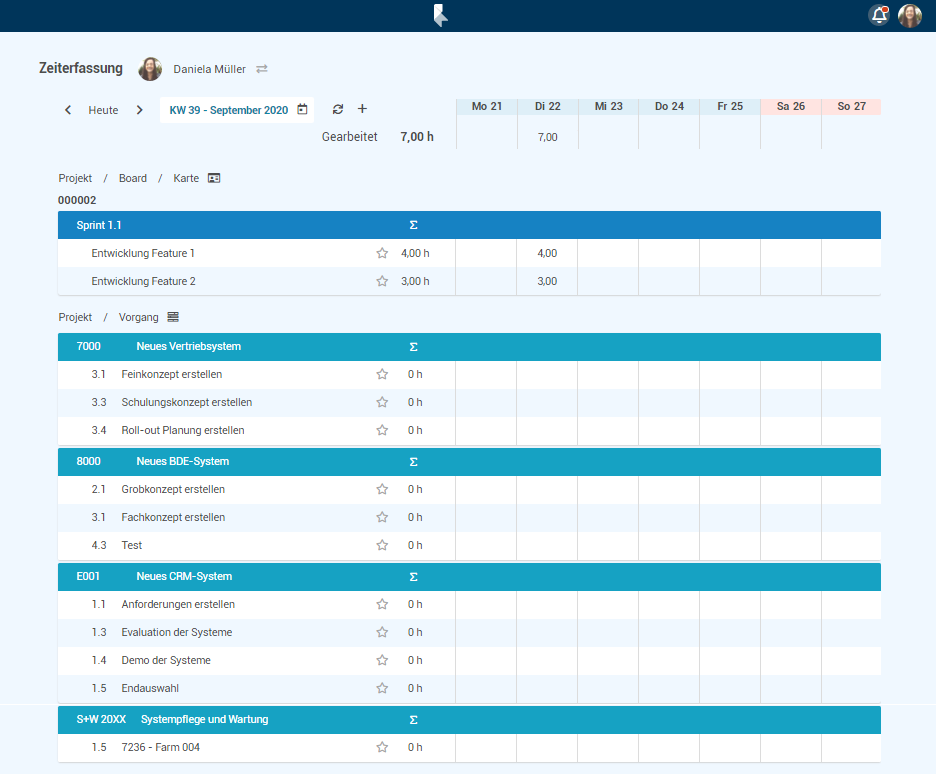936x774 pixels.
Task: Advance to next week with right chevron
Action: [140, 110]
